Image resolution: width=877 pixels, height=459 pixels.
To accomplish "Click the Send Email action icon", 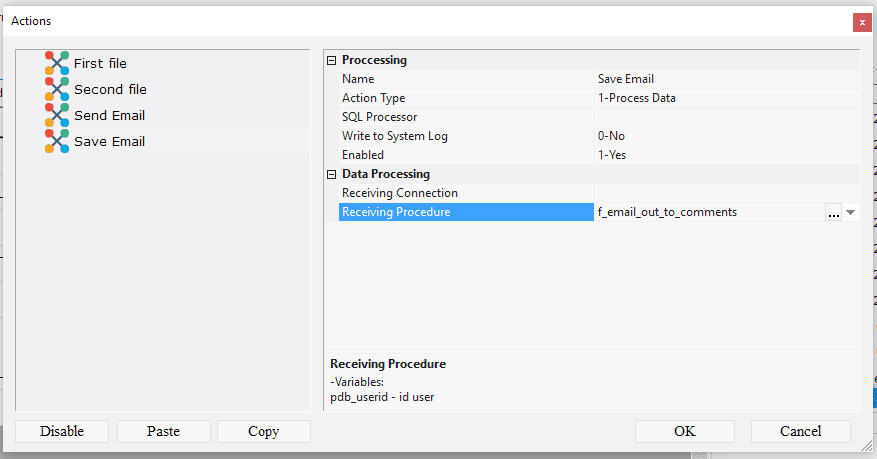I will [57, 115].
